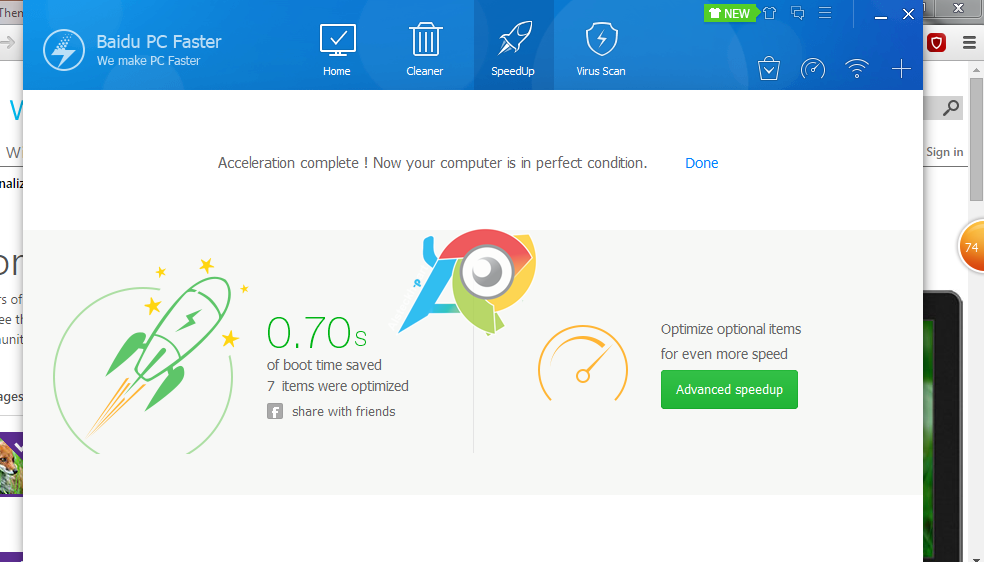This screenshot has height=562, width=984.
Task: Click the orange speedometer gauge graphic
Action: click(583, 364)
